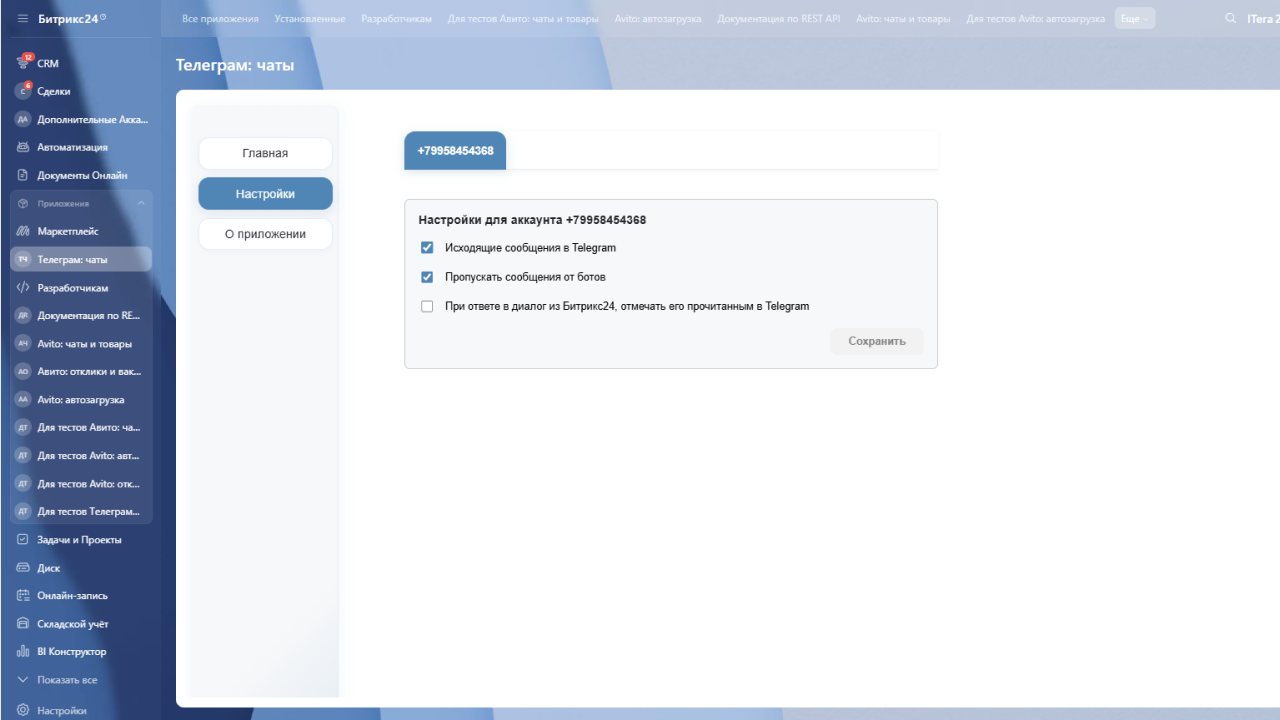Image resolution: width=1280 pixels, height=720 pixels.
Task: Enable marking dialog as read in Telegram checkbox
Action: coord(427,306)
